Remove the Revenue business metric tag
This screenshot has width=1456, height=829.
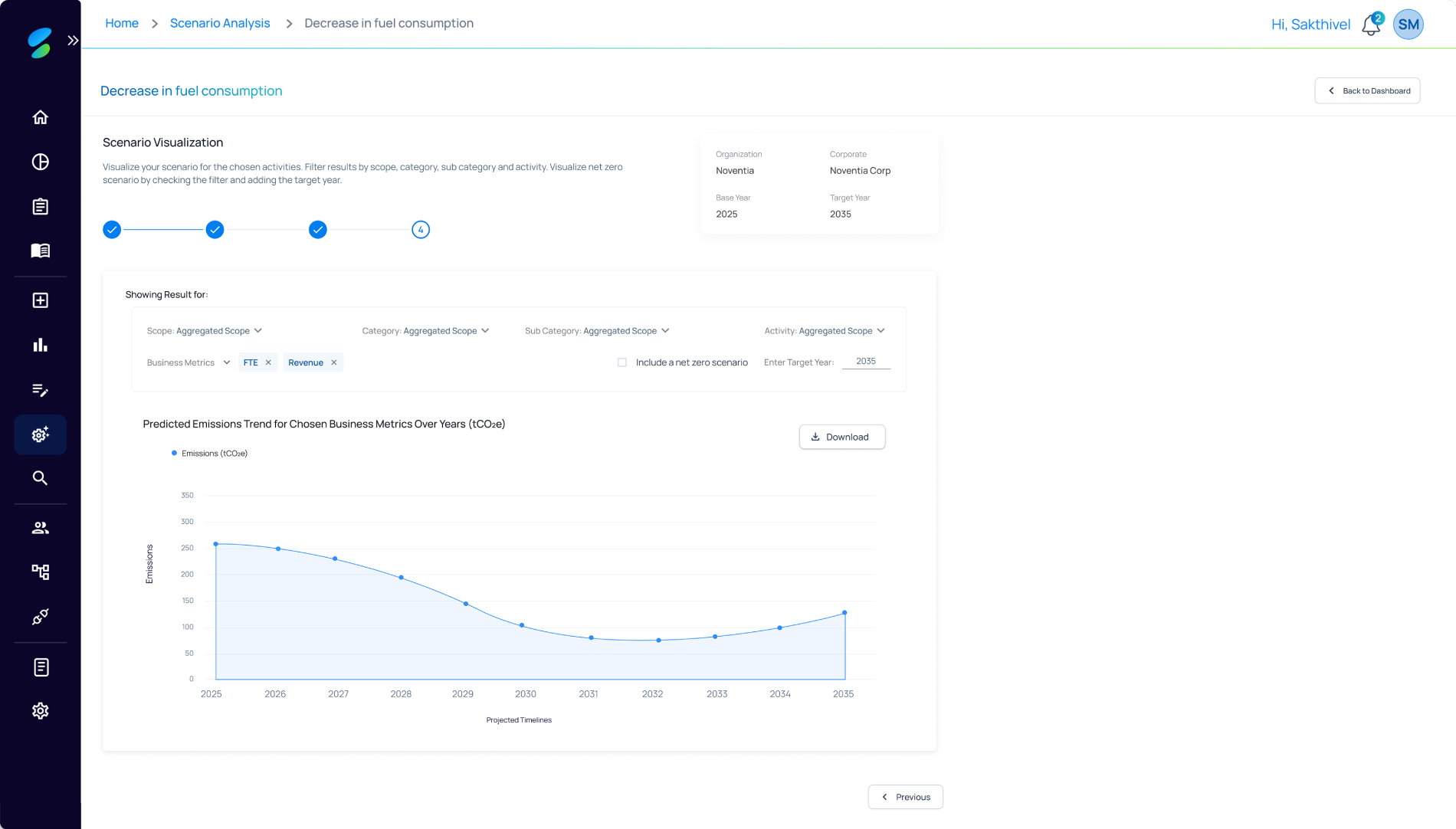(x=334, y=362)
